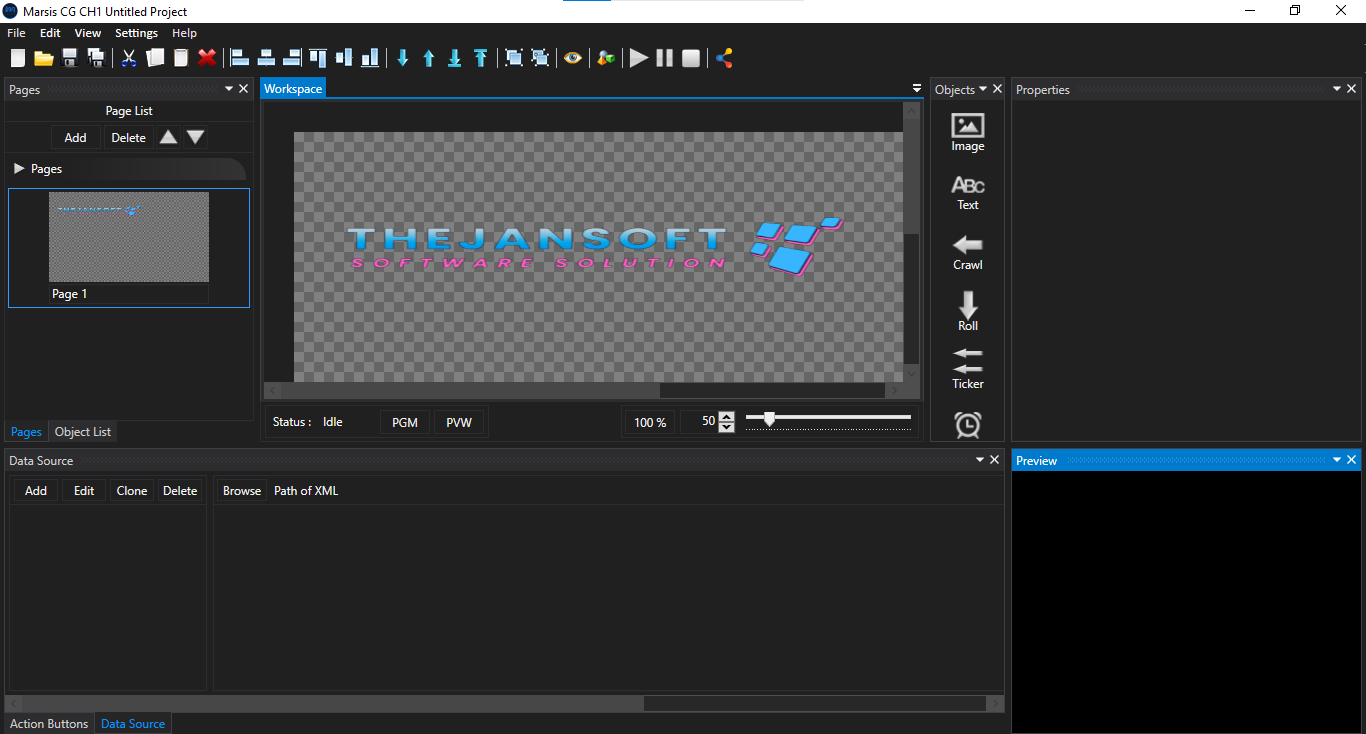Add a Text object from Objects panel
The image size is (1366, 734).
(968, 193)
